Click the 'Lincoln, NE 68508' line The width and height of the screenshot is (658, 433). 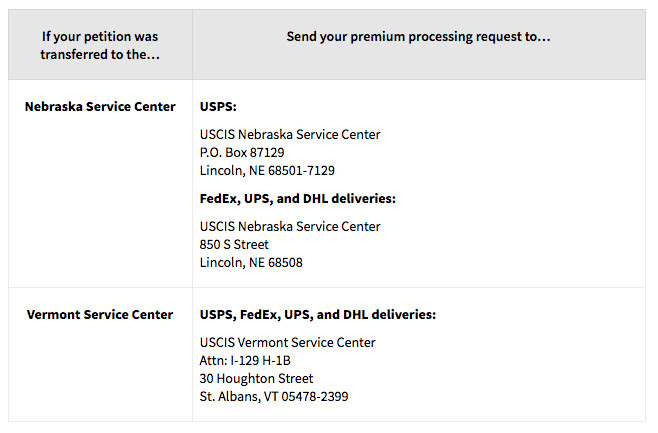point(251,262)
